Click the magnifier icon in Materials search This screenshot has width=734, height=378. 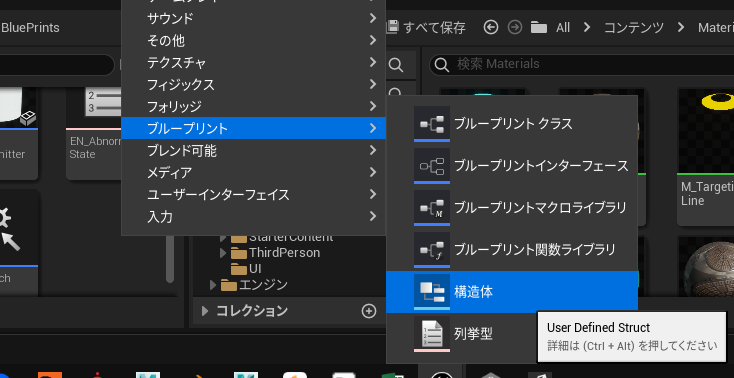(441, 65)
